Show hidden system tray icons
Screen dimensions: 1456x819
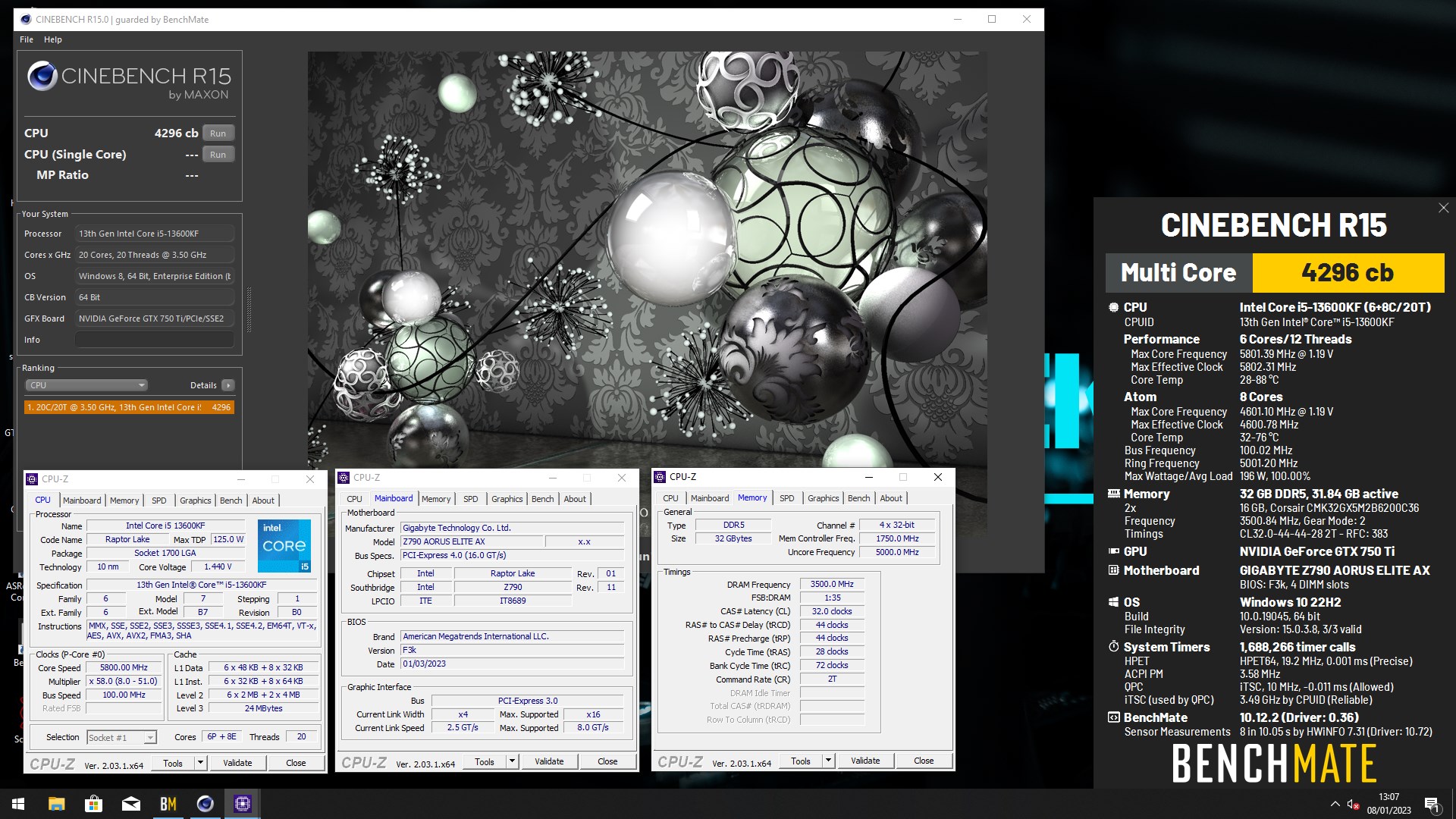(x=1335, y=804)
